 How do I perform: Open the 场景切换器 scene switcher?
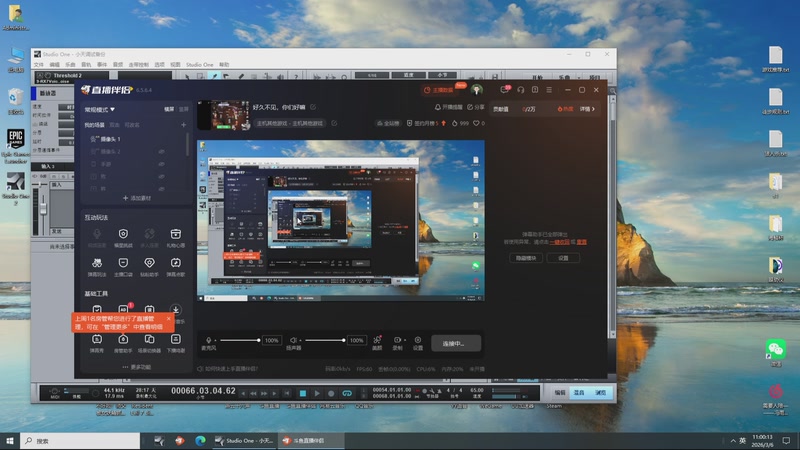[149, 343]
